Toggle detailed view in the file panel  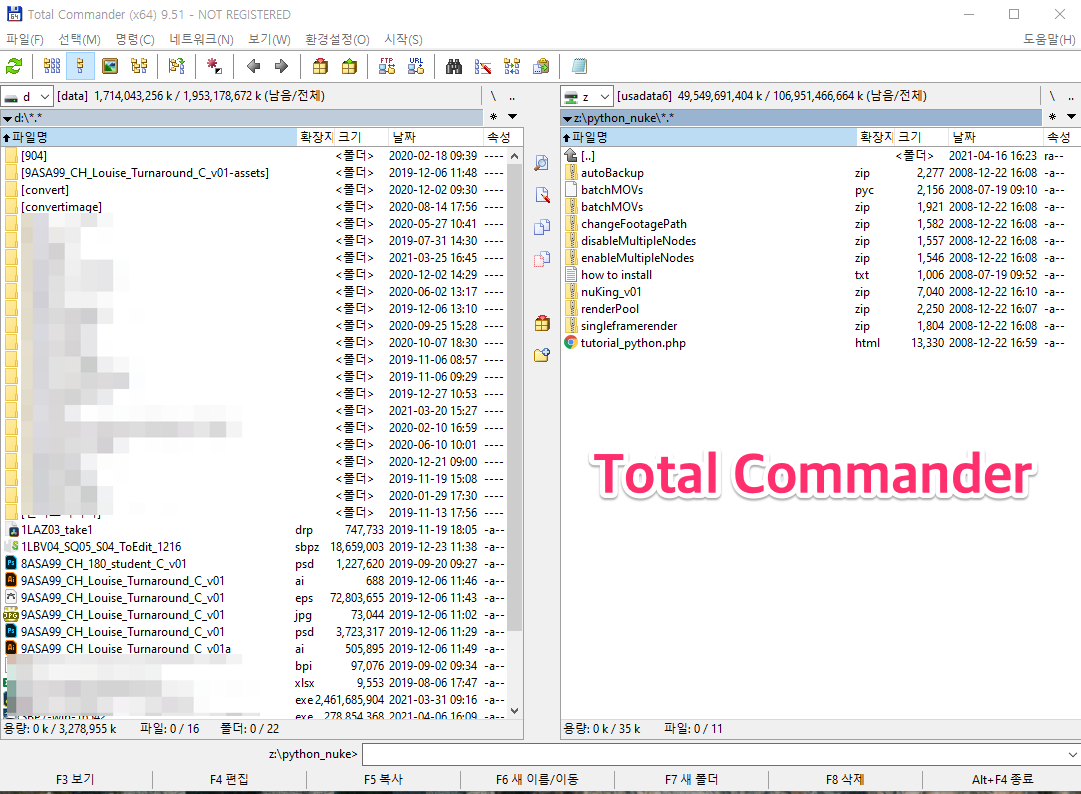80,66
